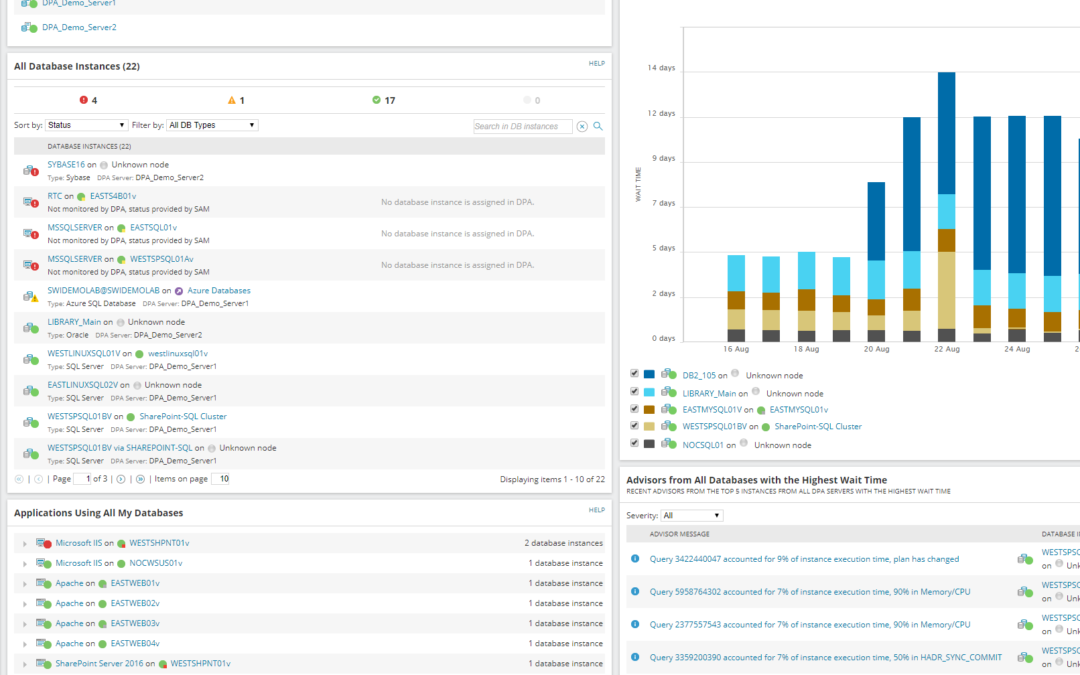Uncheck the WESTSPSQL01BV legend checkbox
The width and height of the screenshot is (1080, 675).
[x=634, y=426]
